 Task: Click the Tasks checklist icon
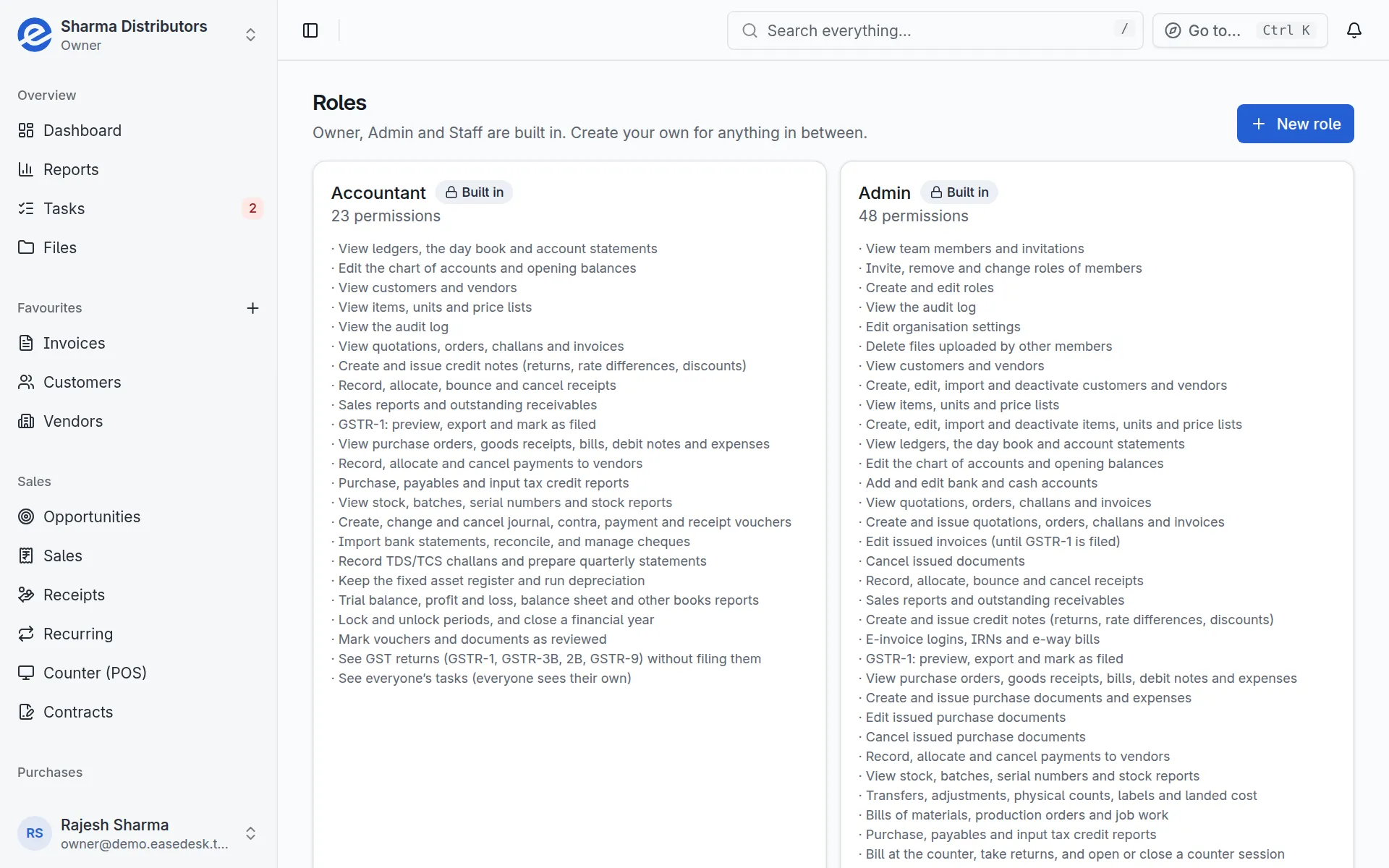coord(26,208)
